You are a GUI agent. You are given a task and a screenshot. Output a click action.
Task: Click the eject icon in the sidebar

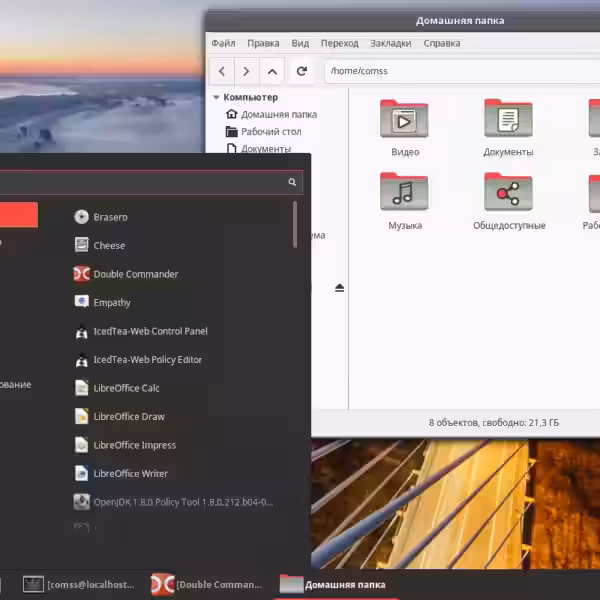(x=340, y=288)
